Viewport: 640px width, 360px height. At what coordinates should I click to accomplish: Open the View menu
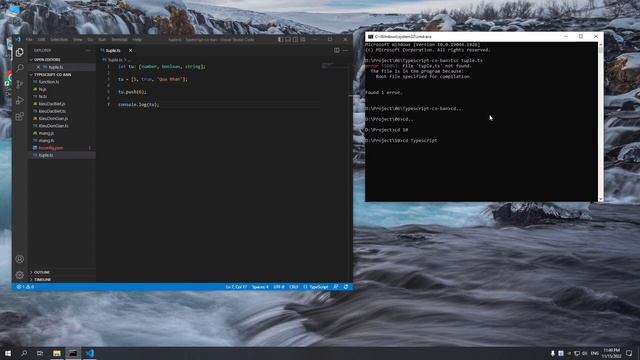pyautogui.click(x=78, y=40)
